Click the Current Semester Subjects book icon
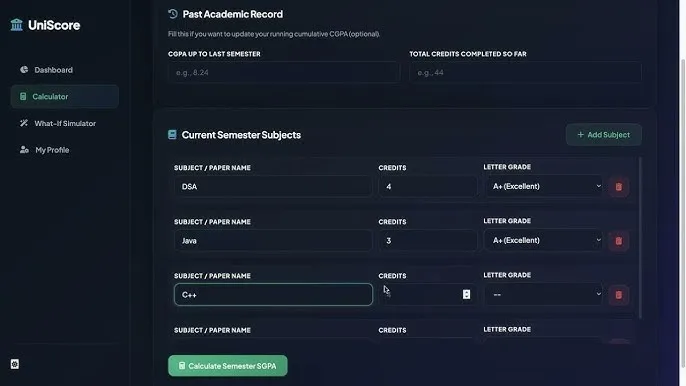The image size is (686, 386). coord(172,134)
